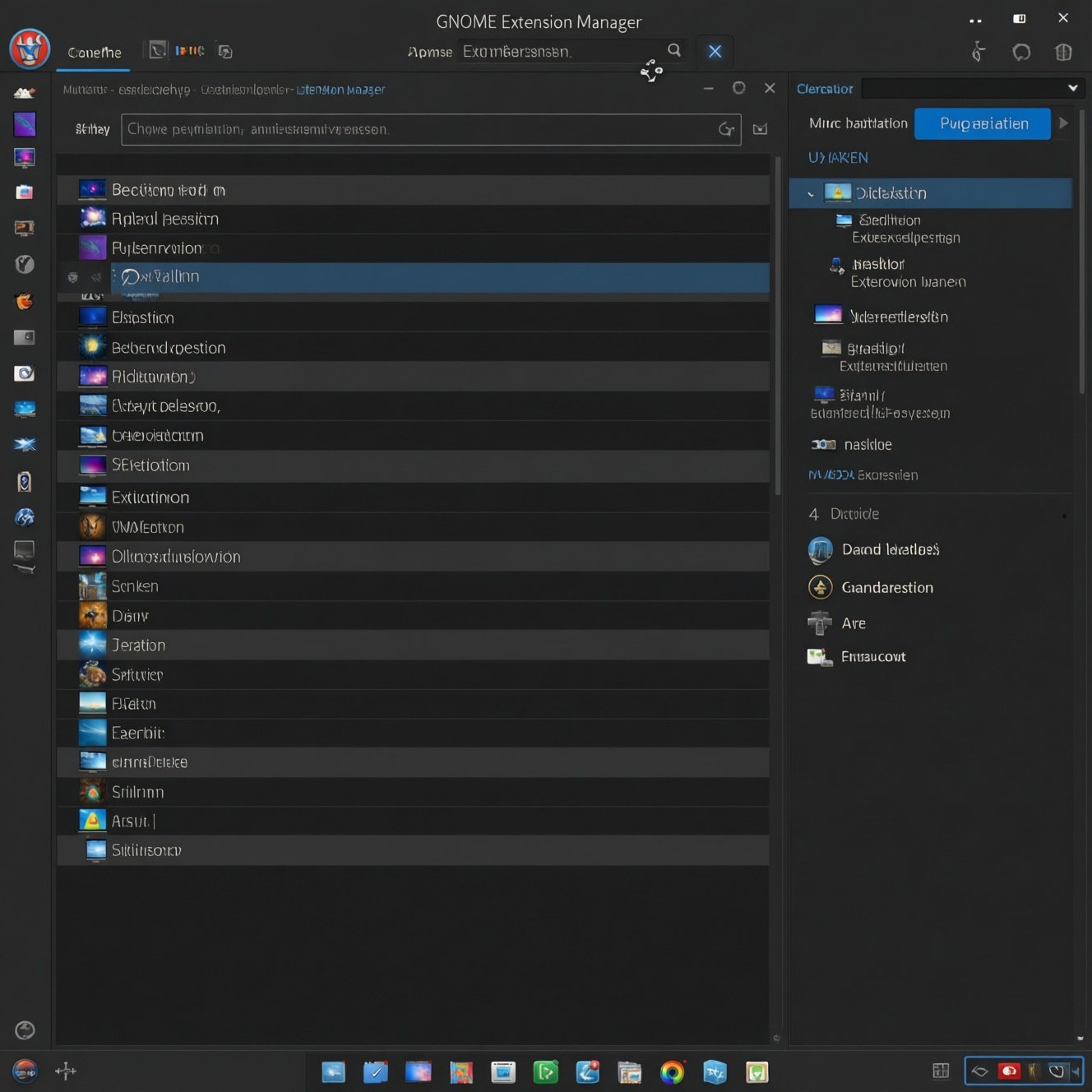Open the NVIBDDA Exoresnien link
The width and height of the screenshot is (1092, 1092).
(863, 474)
